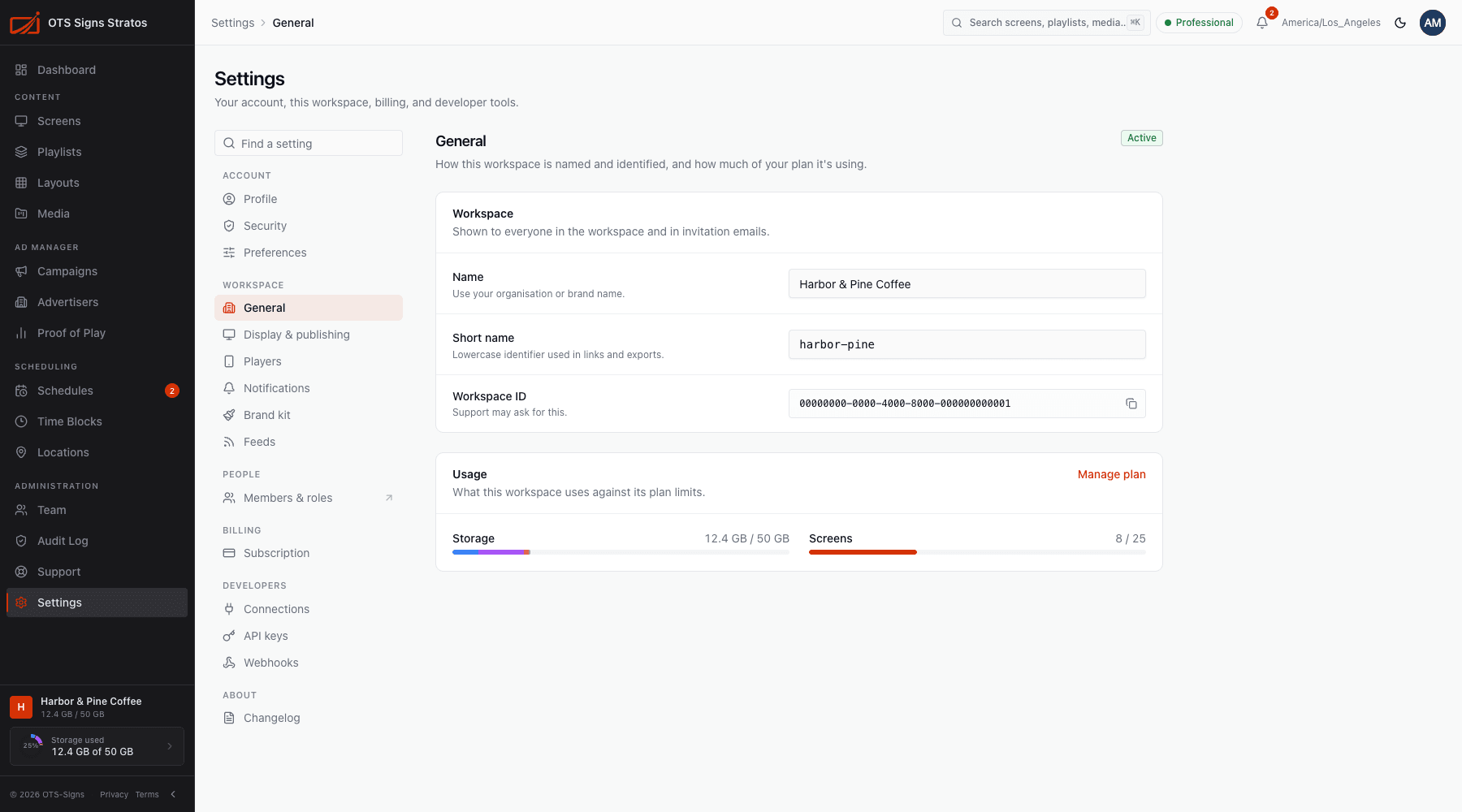1462x812 pixels.
Task: Go to Screens in the sidebar
Action: [97, 121]
